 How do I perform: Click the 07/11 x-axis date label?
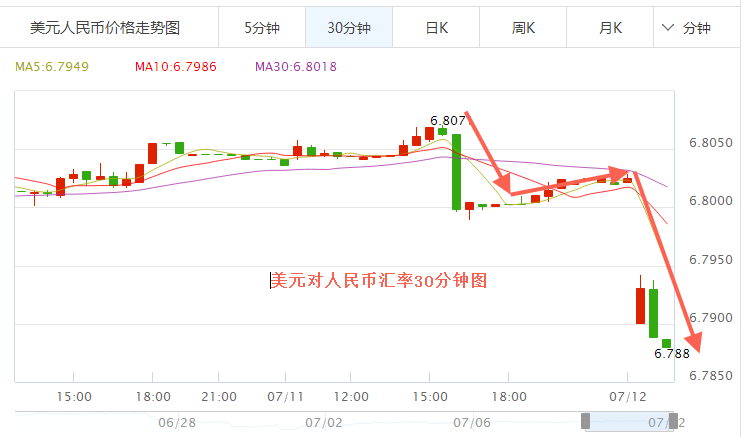(x=285, y=396)
